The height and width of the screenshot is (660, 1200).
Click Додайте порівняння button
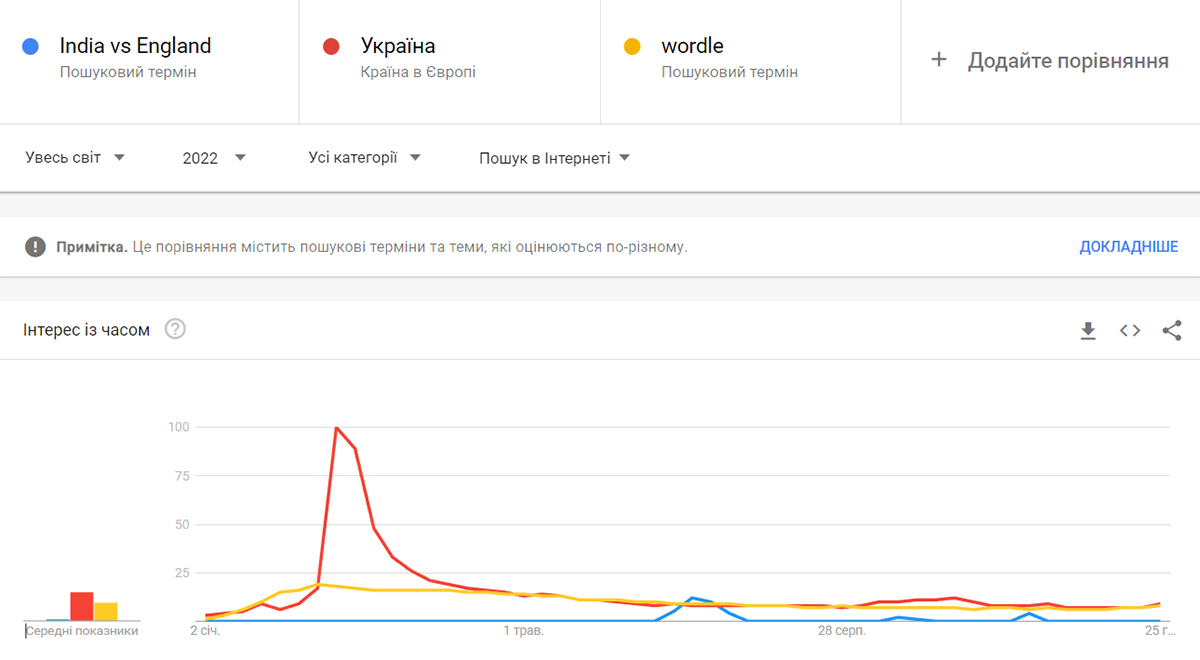(x=1050, y=61)
